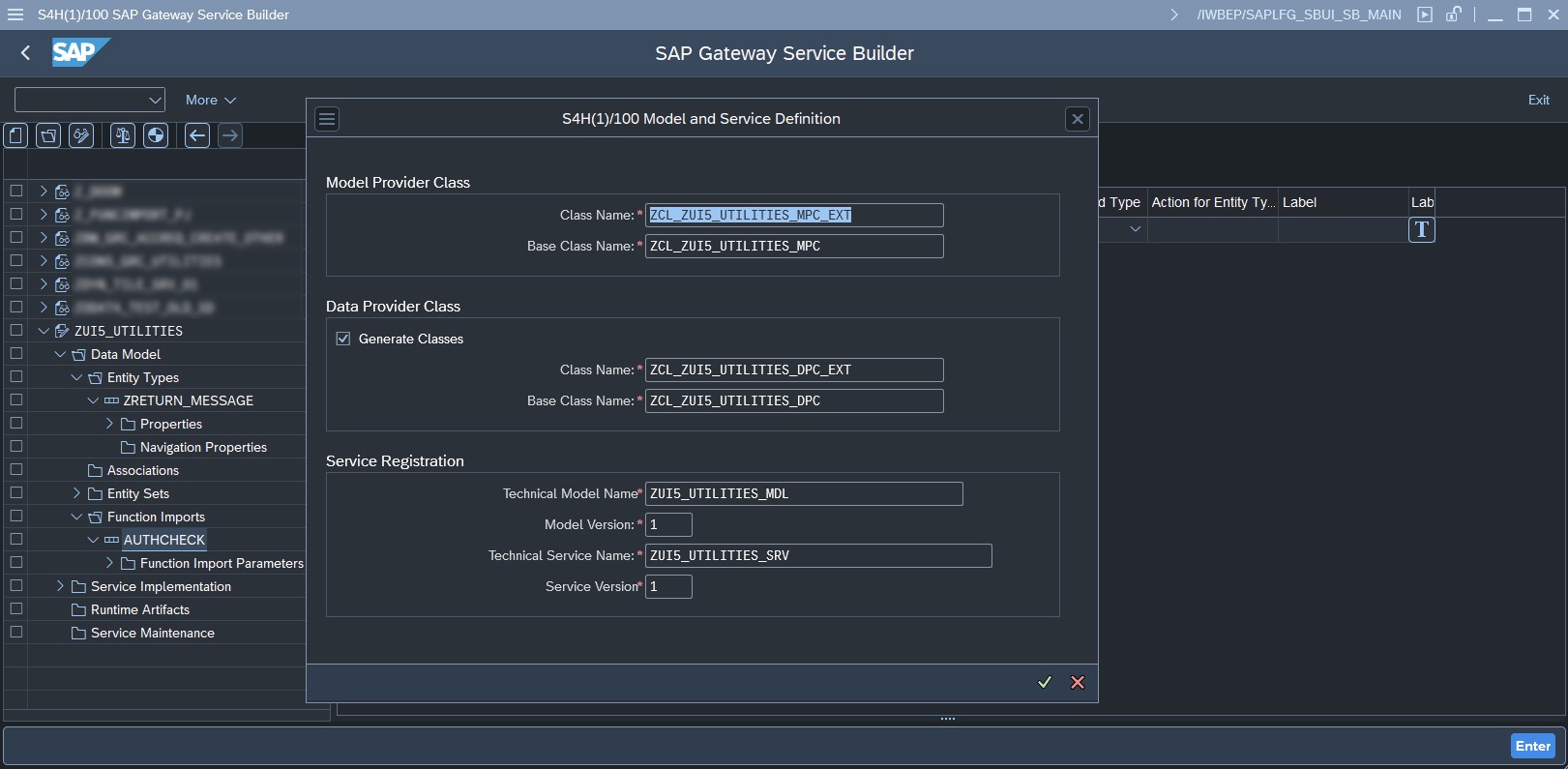Image resolution: width=1568 pixels, height=769 pixels.
Task: Open the dropdown under the Type column
Action: [1136, 229]
